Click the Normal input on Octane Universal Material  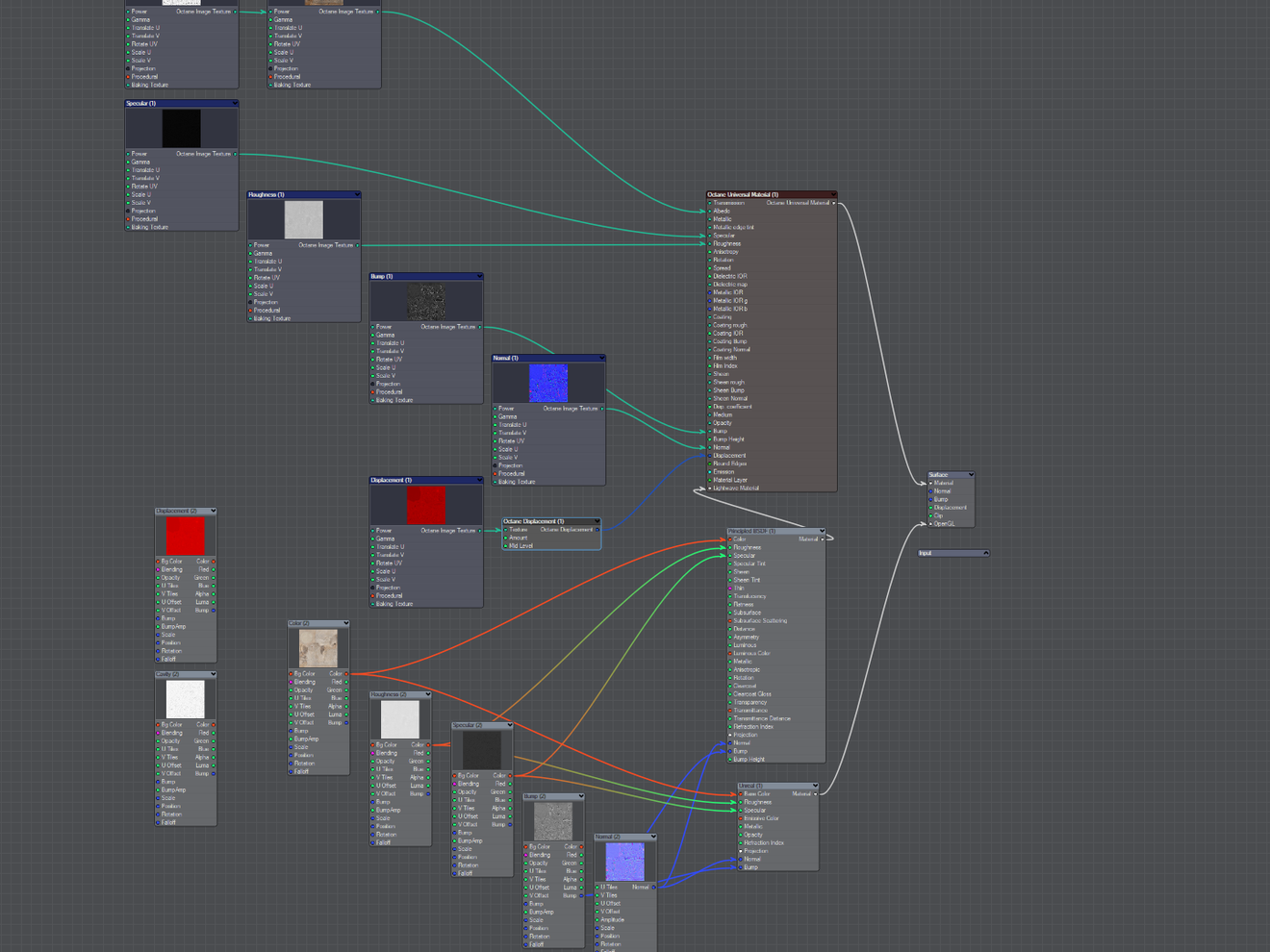710,447
